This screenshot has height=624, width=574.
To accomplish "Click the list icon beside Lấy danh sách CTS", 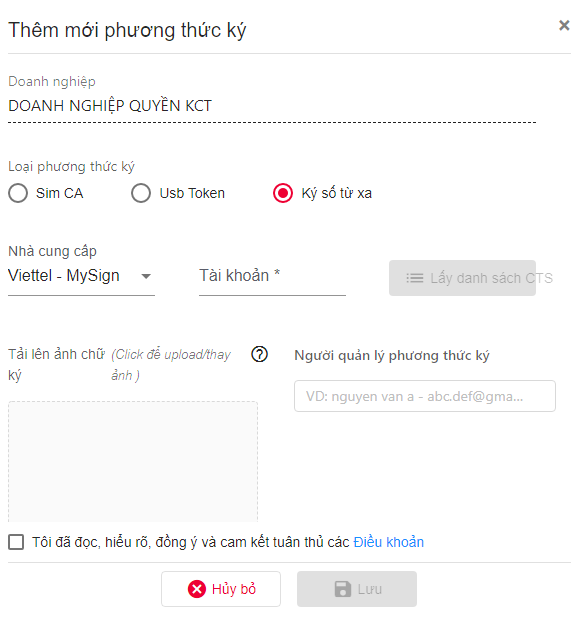I will [414, 278].
